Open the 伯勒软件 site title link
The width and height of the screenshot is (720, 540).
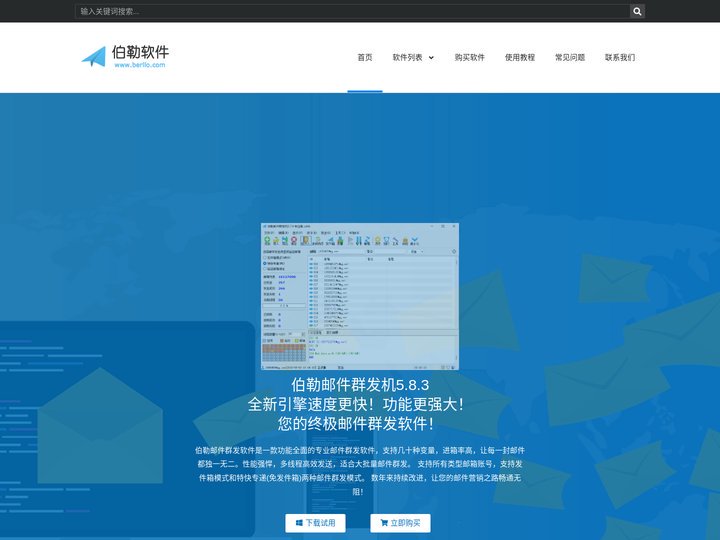140,52
